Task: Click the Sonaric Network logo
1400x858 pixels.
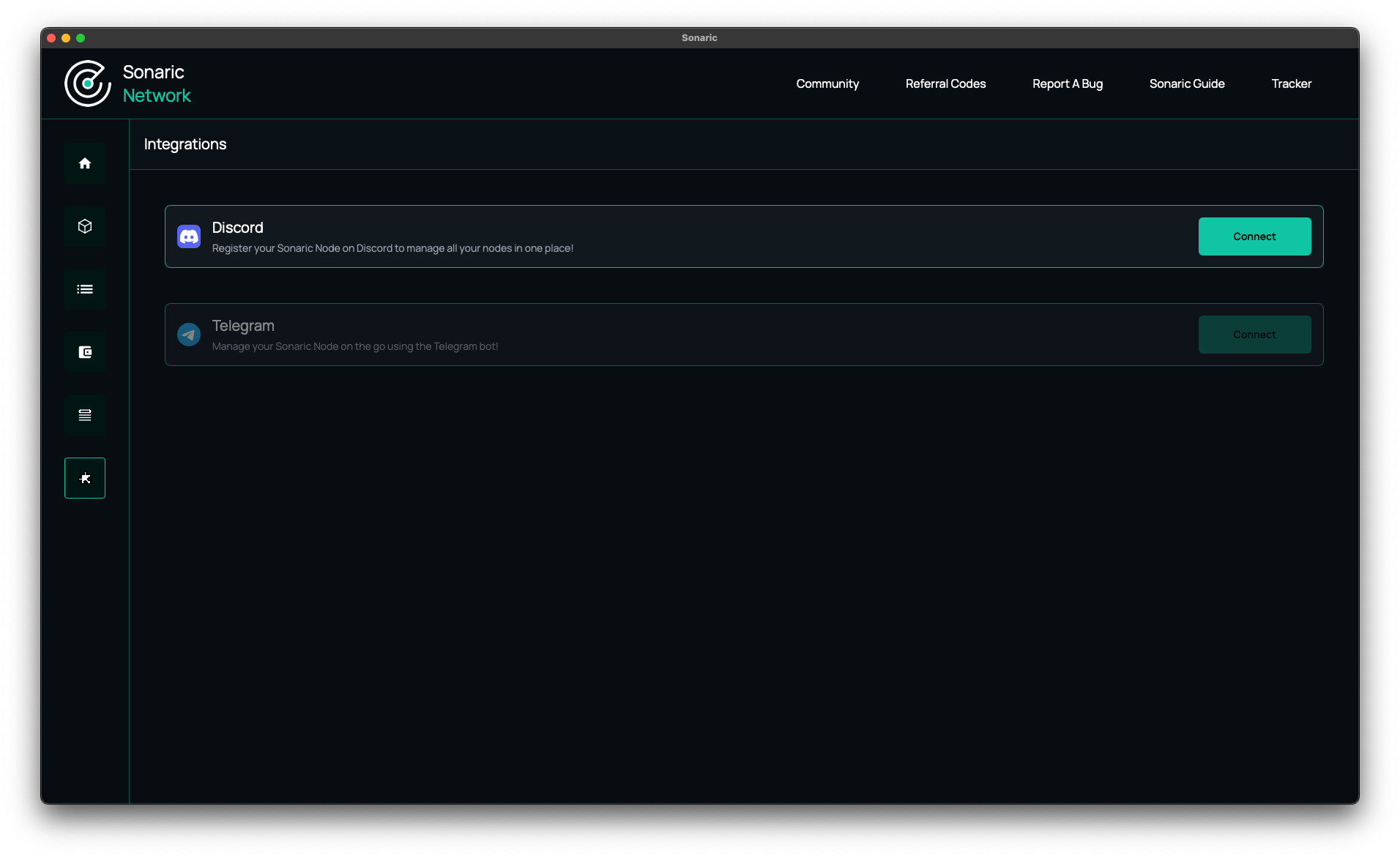Action: (x=88, y=83)
